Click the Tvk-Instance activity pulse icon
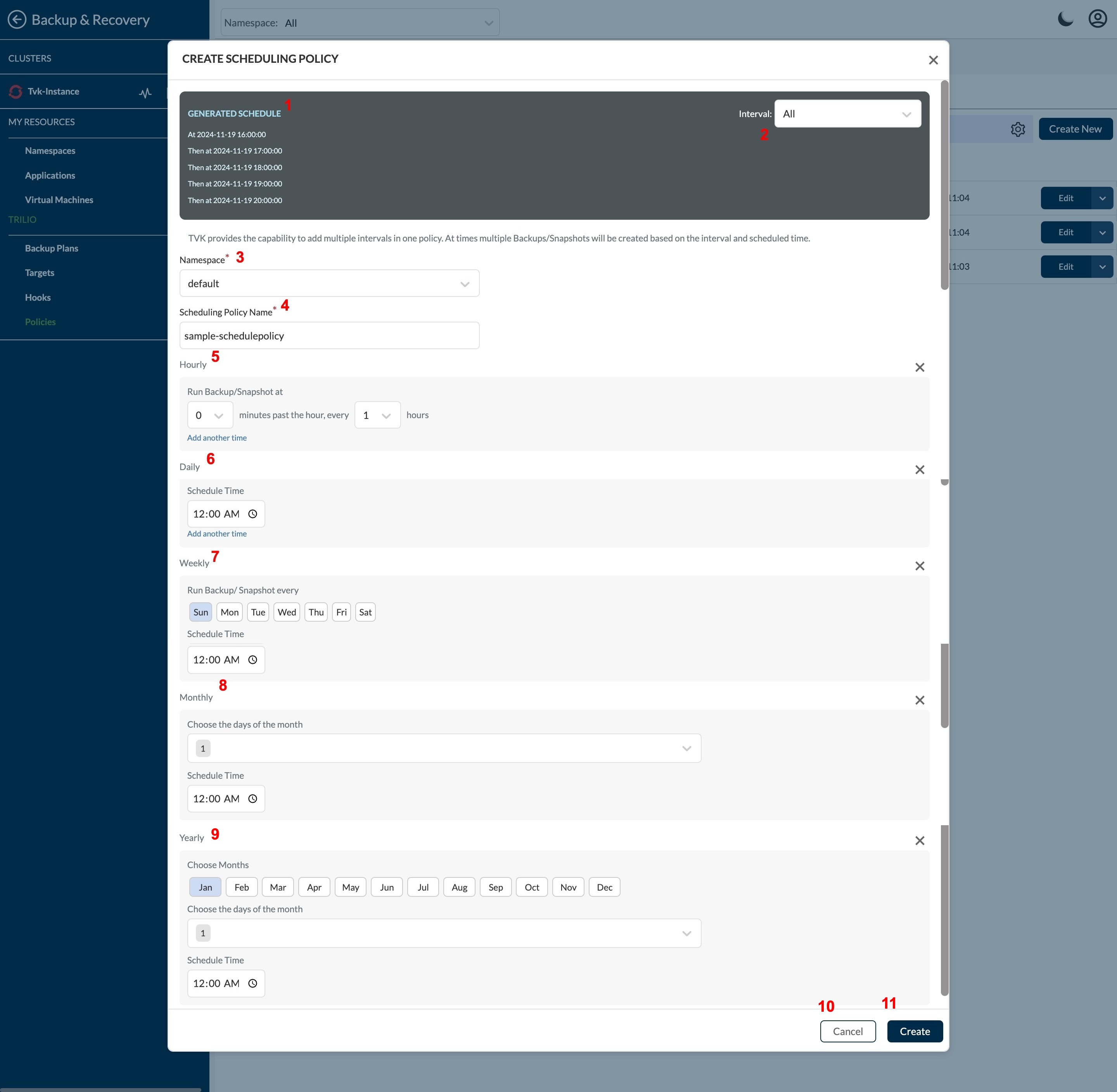 145,92
